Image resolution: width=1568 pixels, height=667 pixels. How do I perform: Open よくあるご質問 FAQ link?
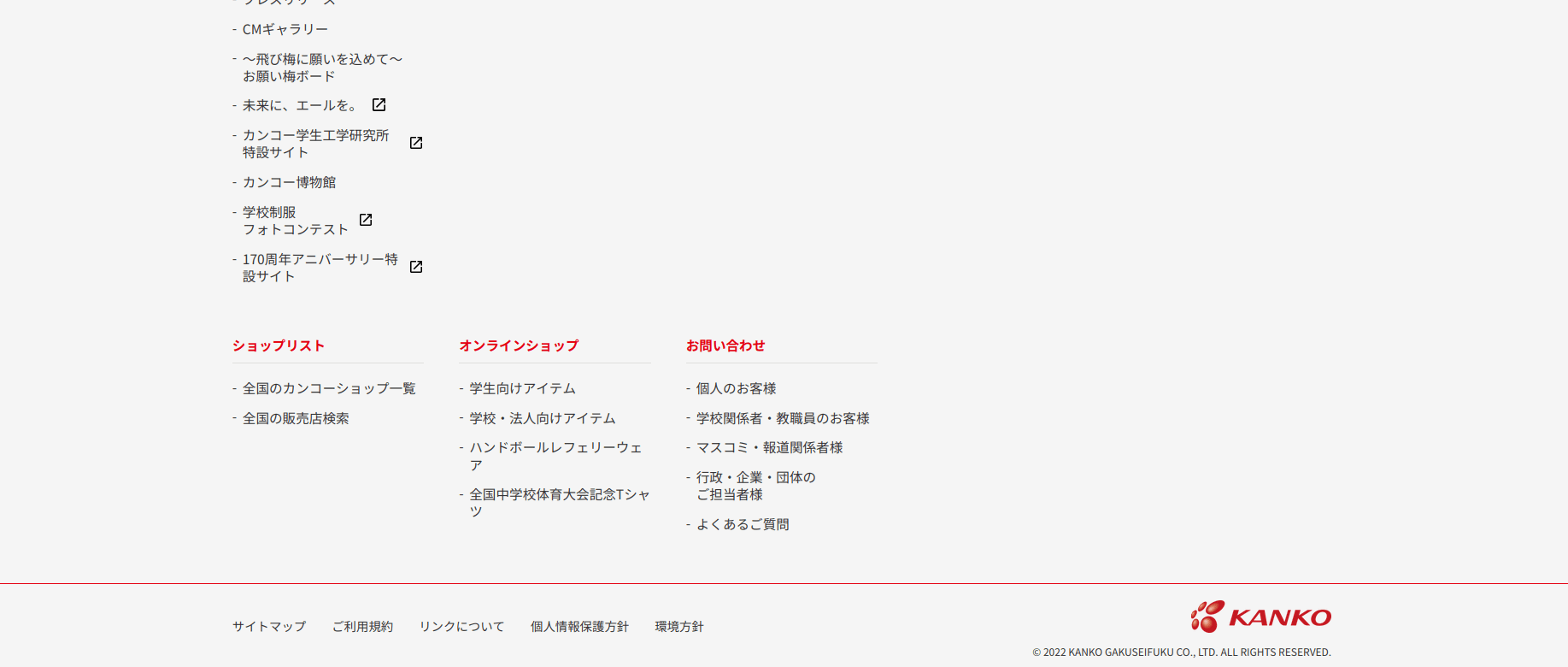pos(743,524)
